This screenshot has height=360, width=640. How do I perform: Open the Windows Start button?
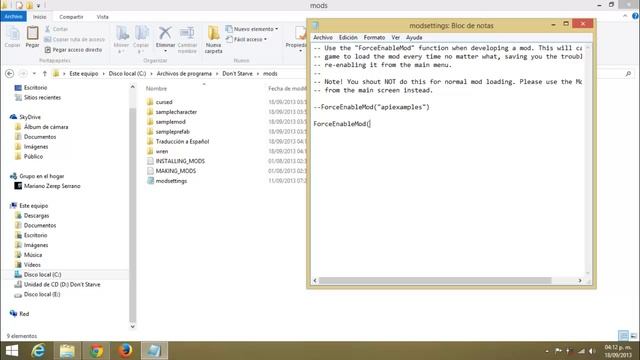point(12,351)
